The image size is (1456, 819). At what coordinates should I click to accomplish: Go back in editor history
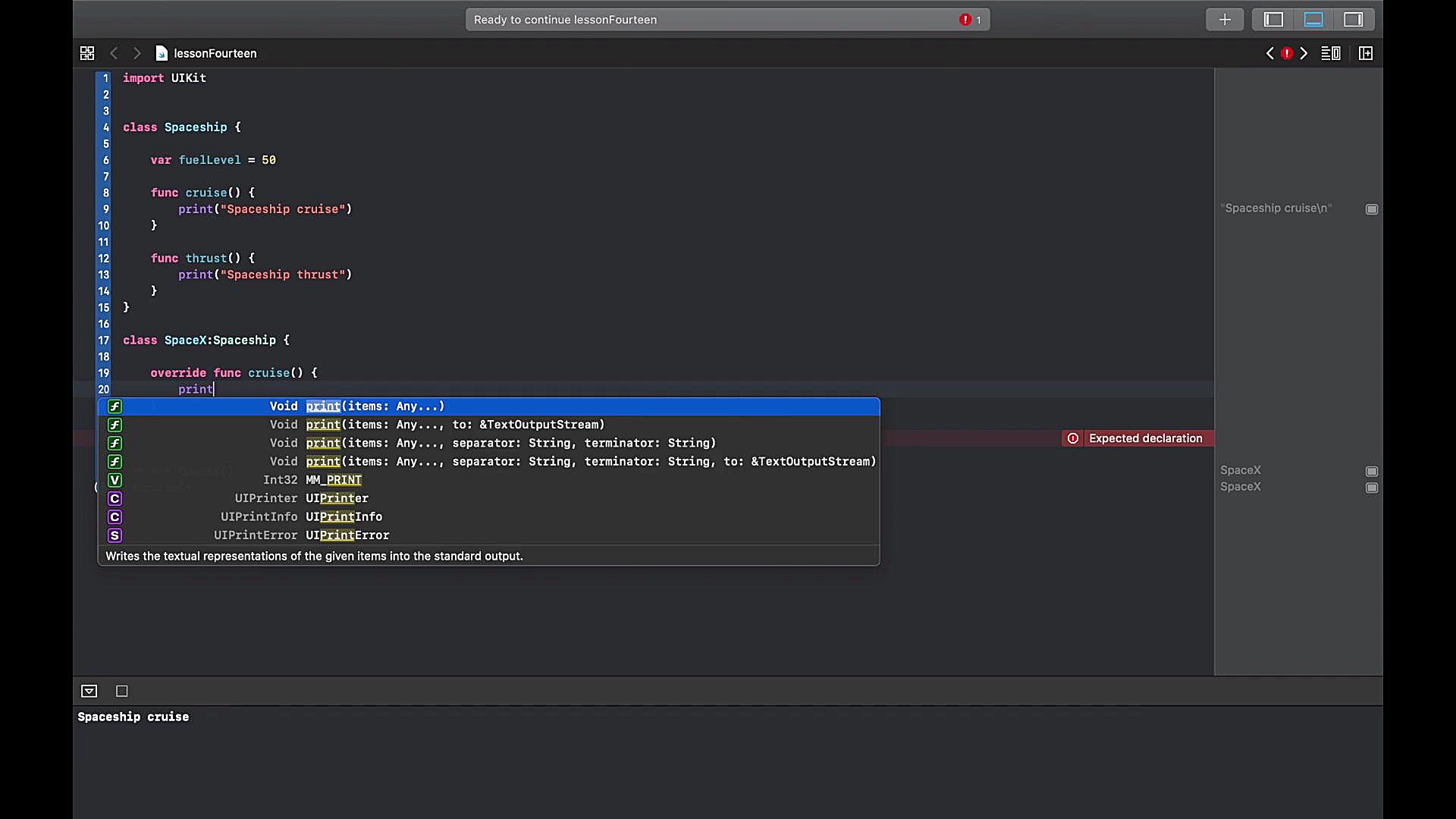coord(114,53)
